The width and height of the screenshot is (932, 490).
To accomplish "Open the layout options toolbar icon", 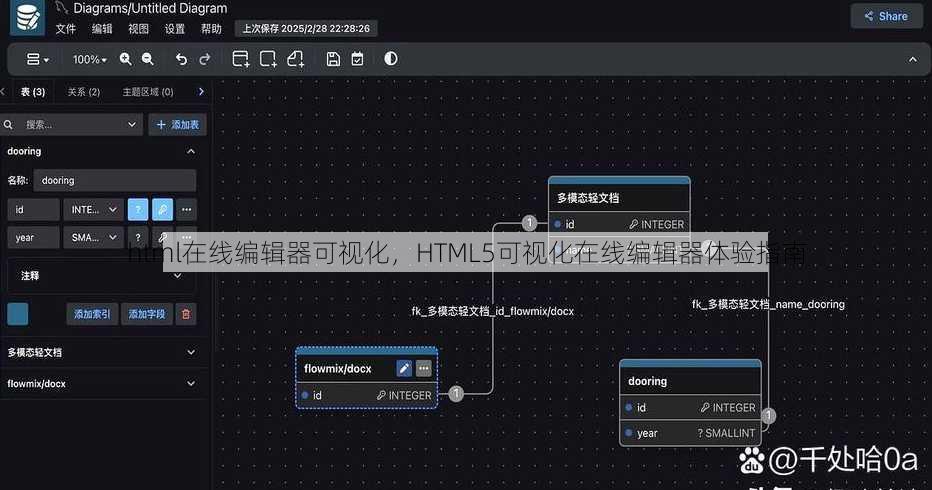I will [37, 59].
